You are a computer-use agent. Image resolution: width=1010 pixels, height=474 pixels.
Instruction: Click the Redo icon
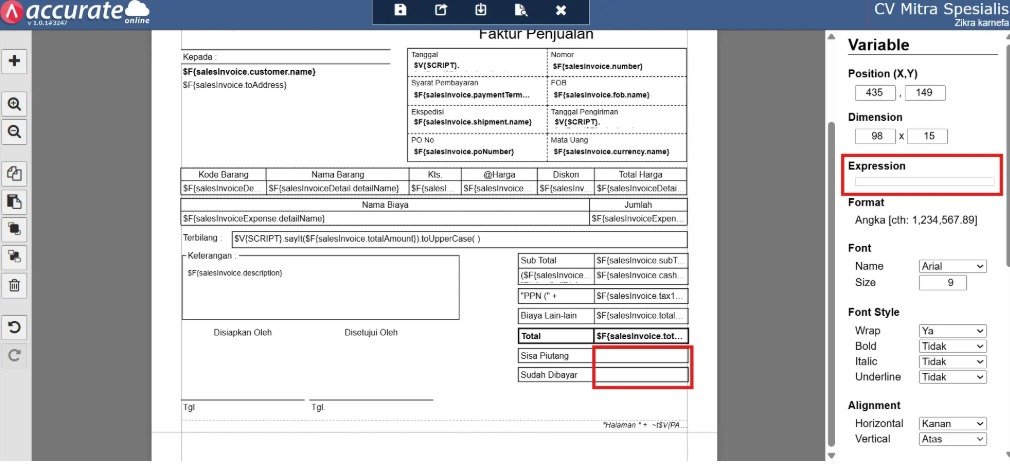(14, 355)
